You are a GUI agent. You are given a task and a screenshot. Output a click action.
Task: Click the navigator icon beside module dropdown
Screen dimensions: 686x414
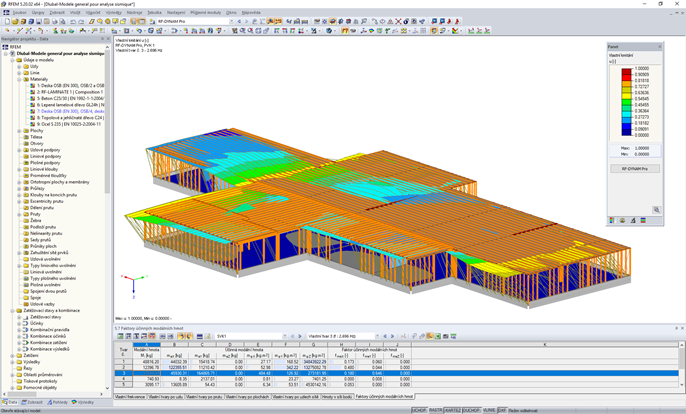pos(151,21)
